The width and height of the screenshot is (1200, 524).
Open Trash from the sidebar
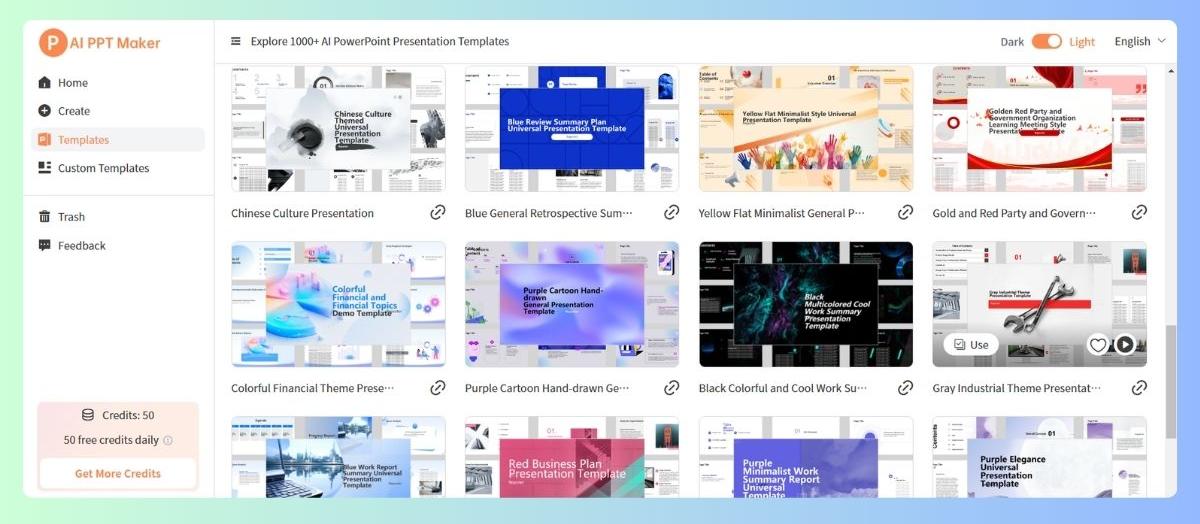pyautogui.click(x=71, y=217)
